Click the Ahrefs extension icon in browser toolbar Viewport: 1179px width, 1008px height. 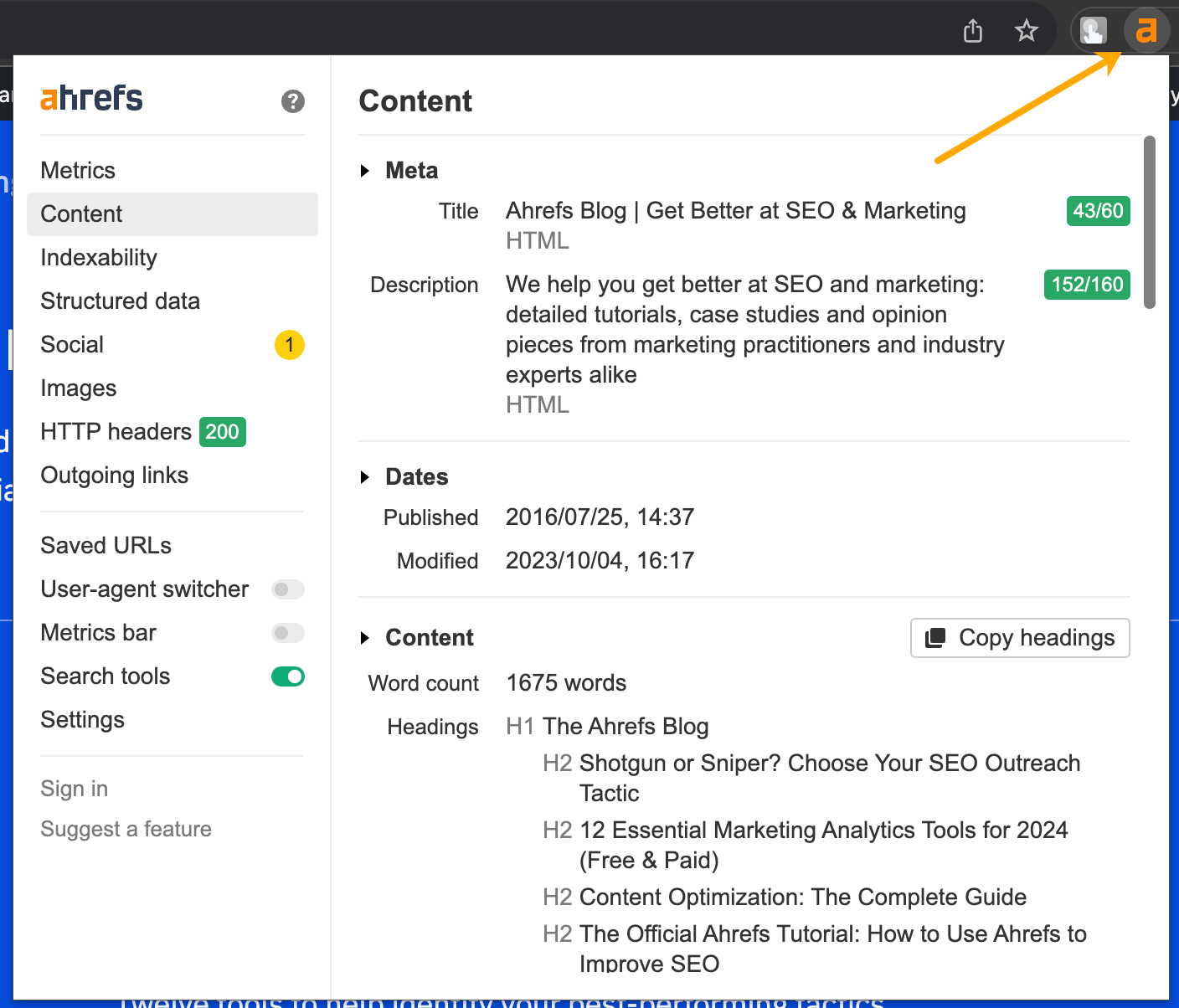(1146, 30)
